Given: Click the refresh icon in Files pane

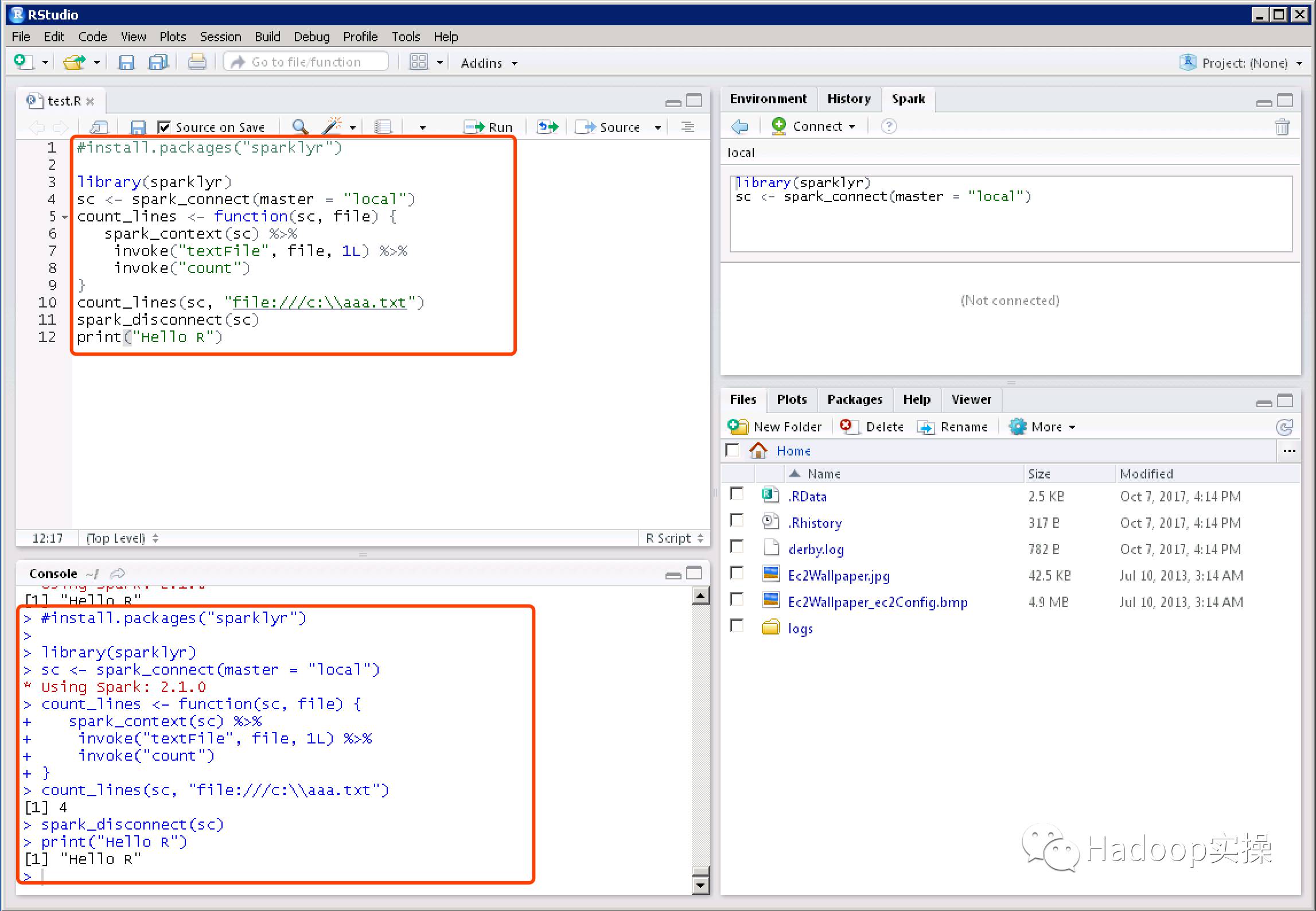Looking at the screenshot, I should point(1284,427).
